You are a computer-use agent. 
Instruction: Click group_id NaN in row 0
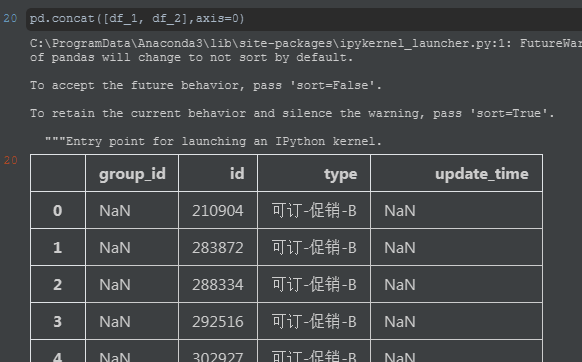point(115,211)
